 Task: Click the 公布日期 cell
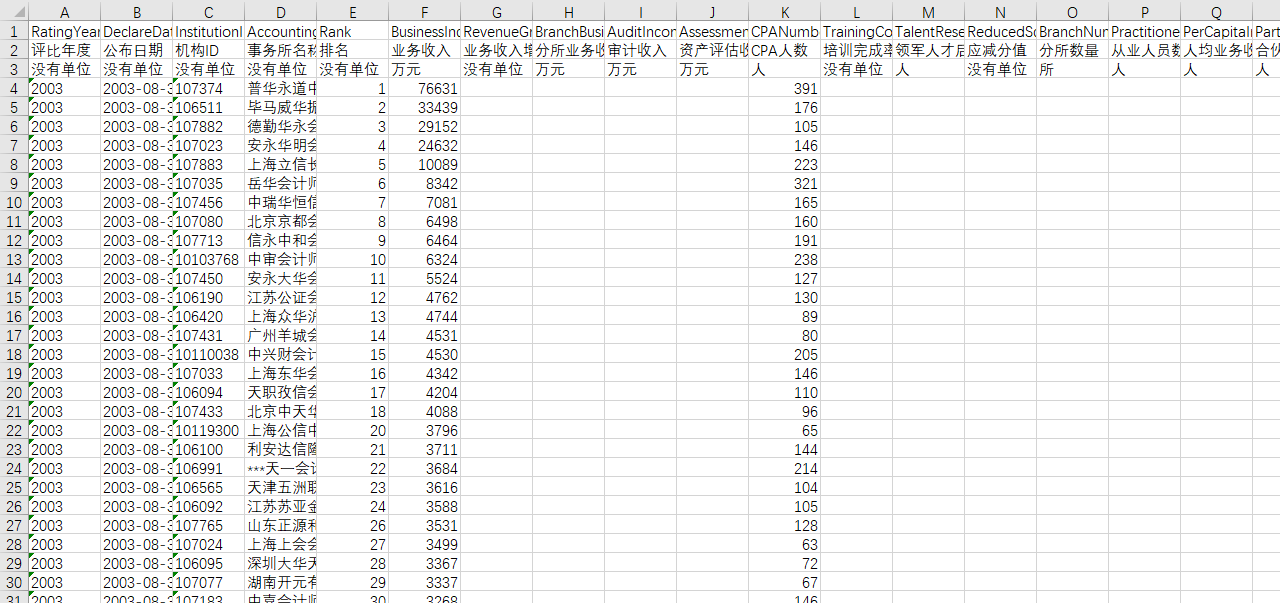tap(137, 50)
